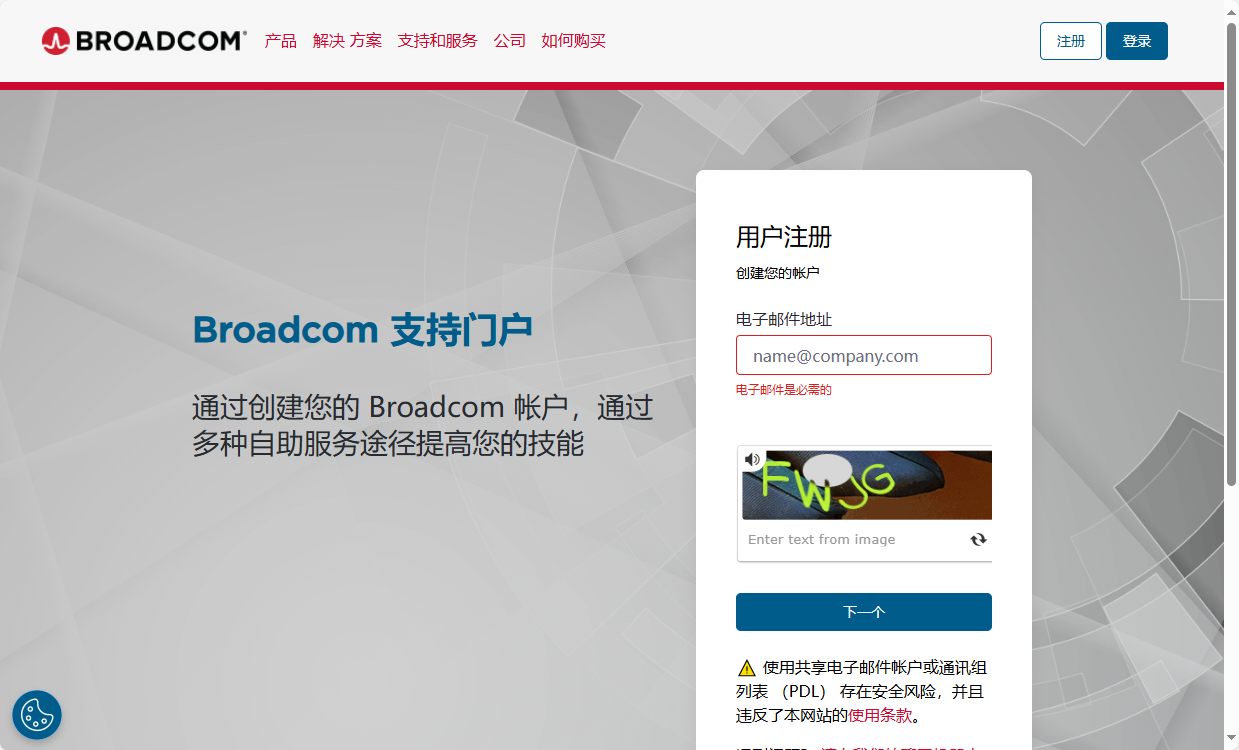The width and height of the screenshot is (1239, 750).
Task: Open the cookie settings icon
Action: (x=37, y=715)
